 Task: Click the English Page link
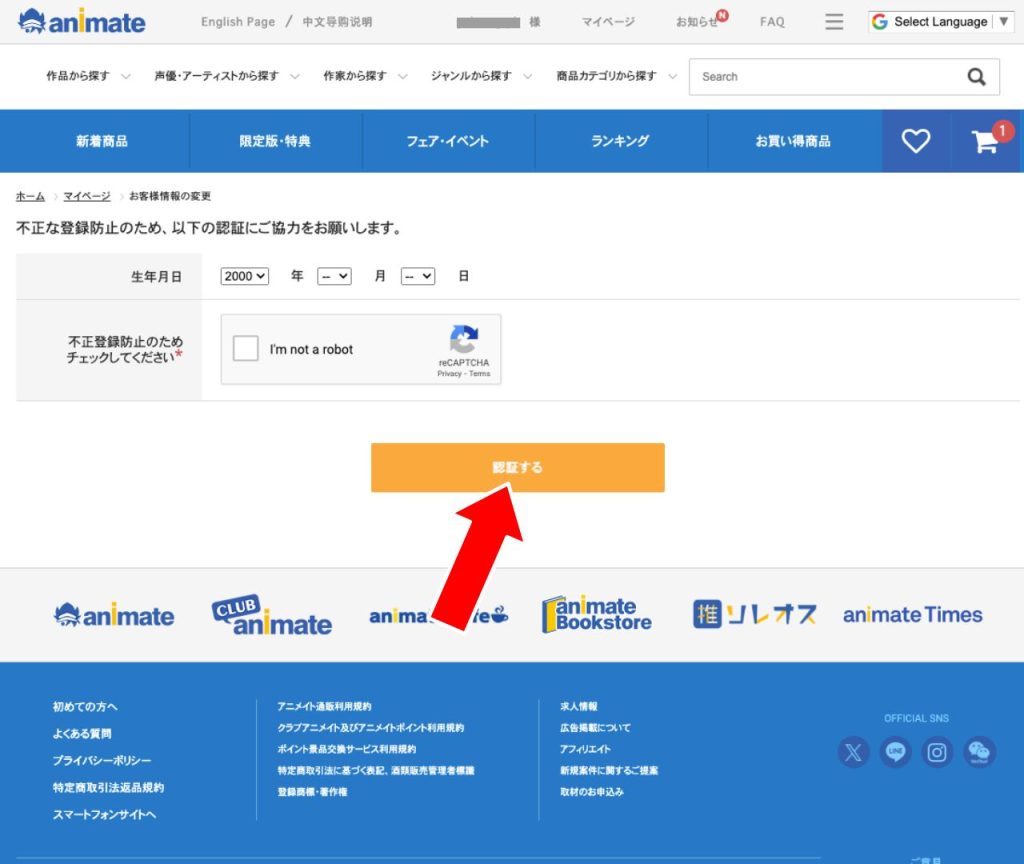point(237,22)
